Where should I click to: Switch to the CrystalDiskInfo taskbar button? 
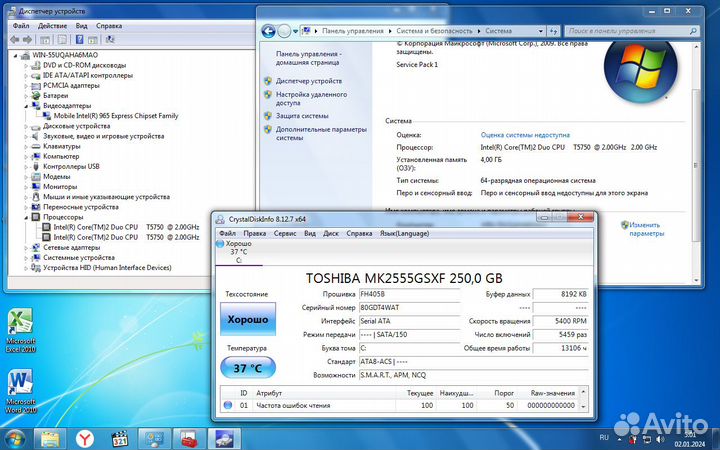coord(224,439)
